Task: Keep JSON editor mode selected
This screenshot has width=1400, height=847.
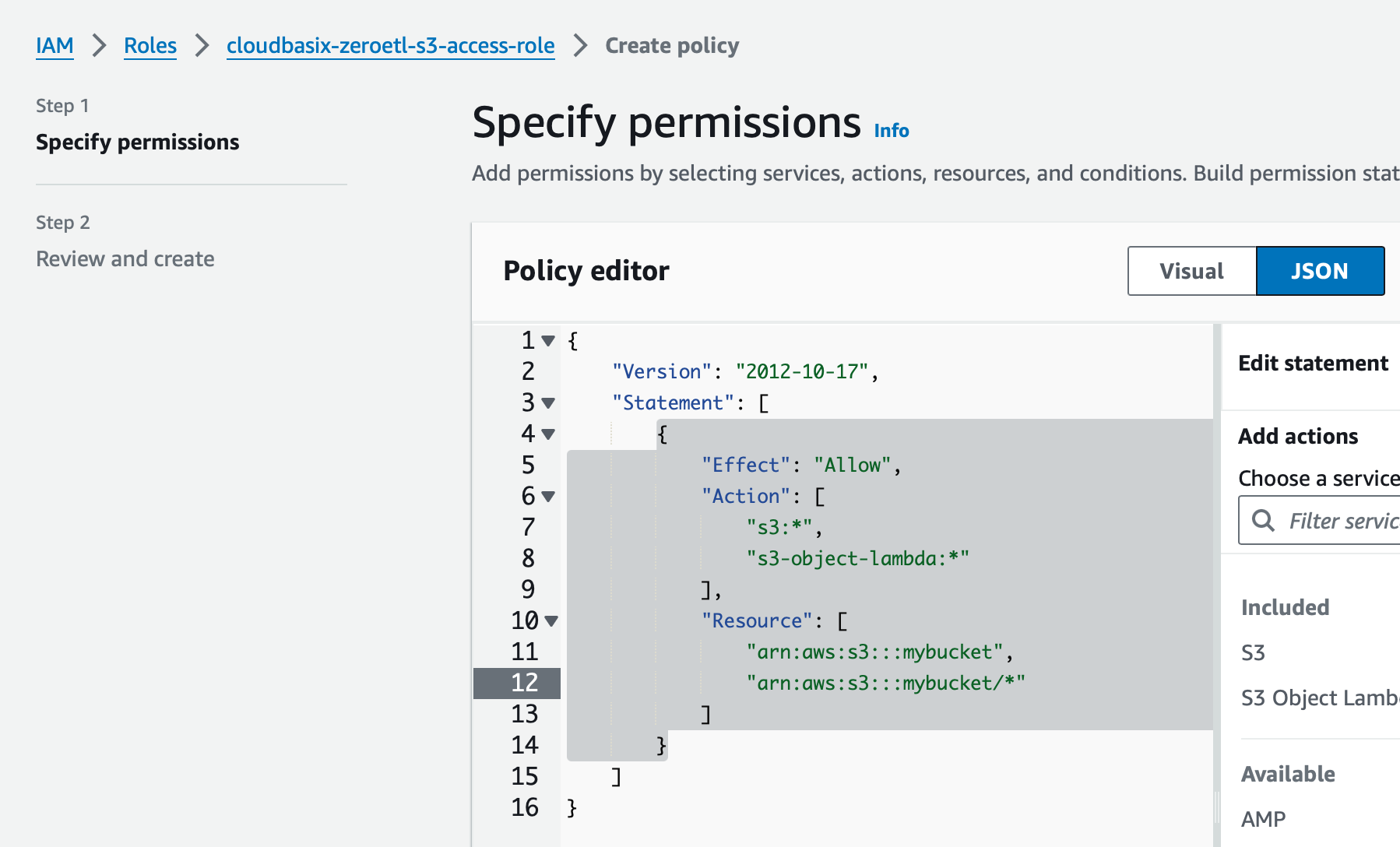Action: click(1320, 271)
